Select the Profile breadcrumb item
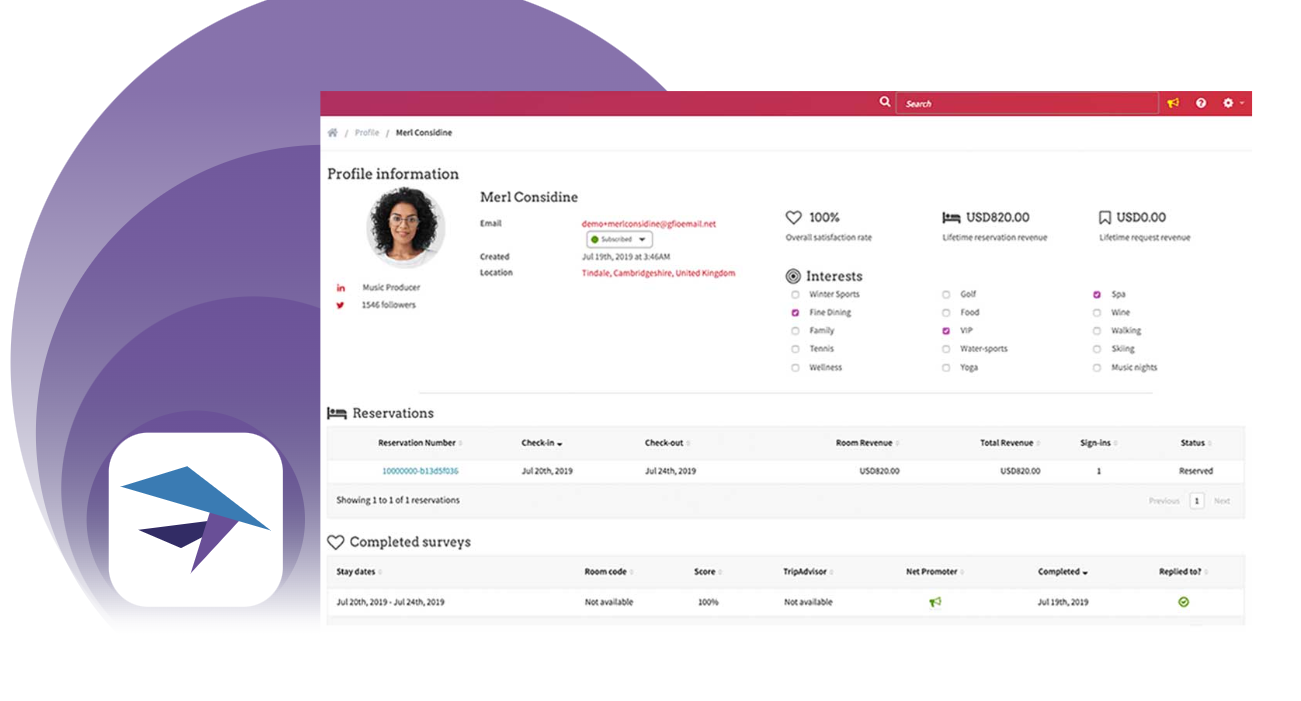Screen dimensions: 1301x701 click(367, 132)
